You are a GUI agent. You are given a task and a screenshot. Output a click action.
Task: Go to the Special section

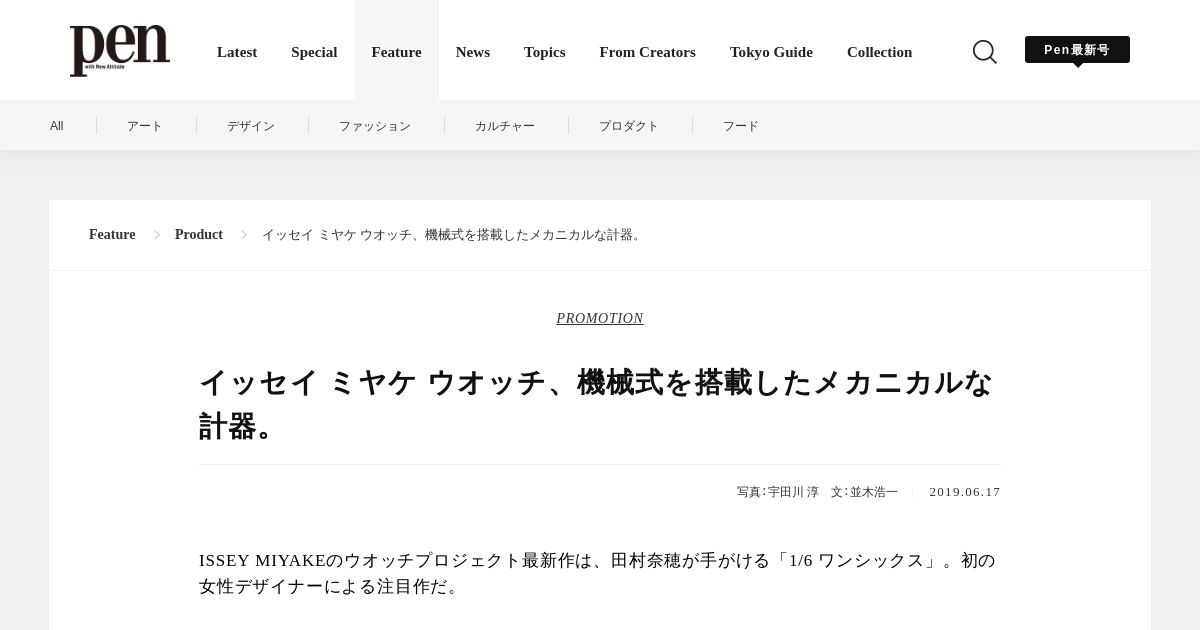pyautogui.click(x=314, y=52)
